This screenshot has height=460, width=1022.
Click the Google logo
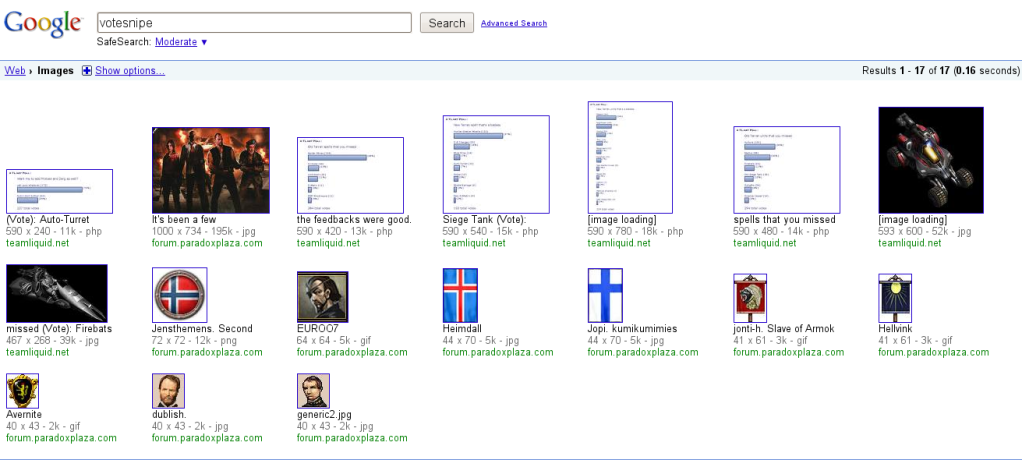tap(42, 24)
